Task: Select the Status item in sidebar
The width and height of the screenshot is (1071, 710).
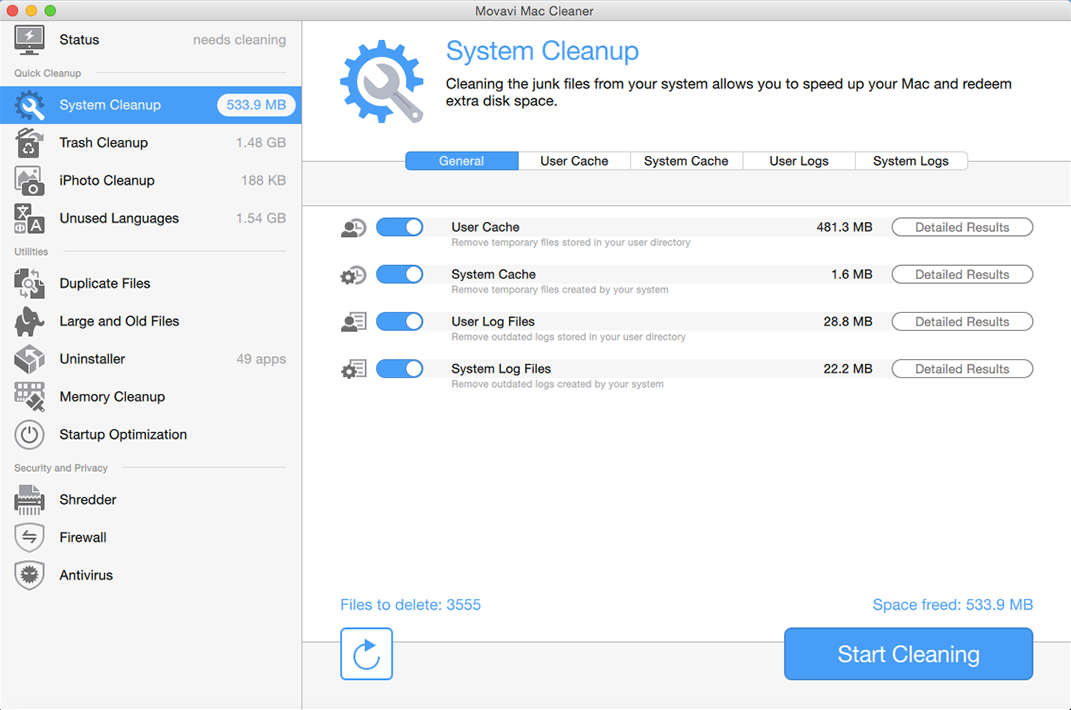Action: click(79, 40)
